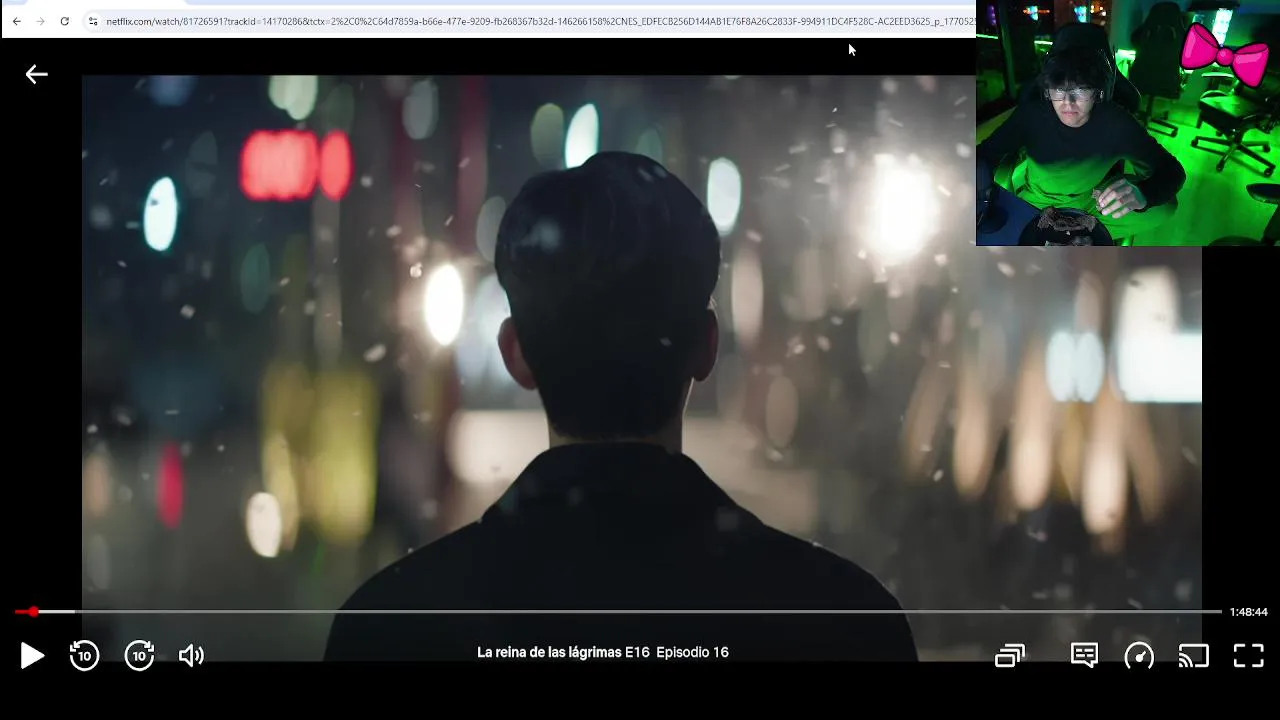
Task: Click the browser forward button
Action: [x=41, y=21]
